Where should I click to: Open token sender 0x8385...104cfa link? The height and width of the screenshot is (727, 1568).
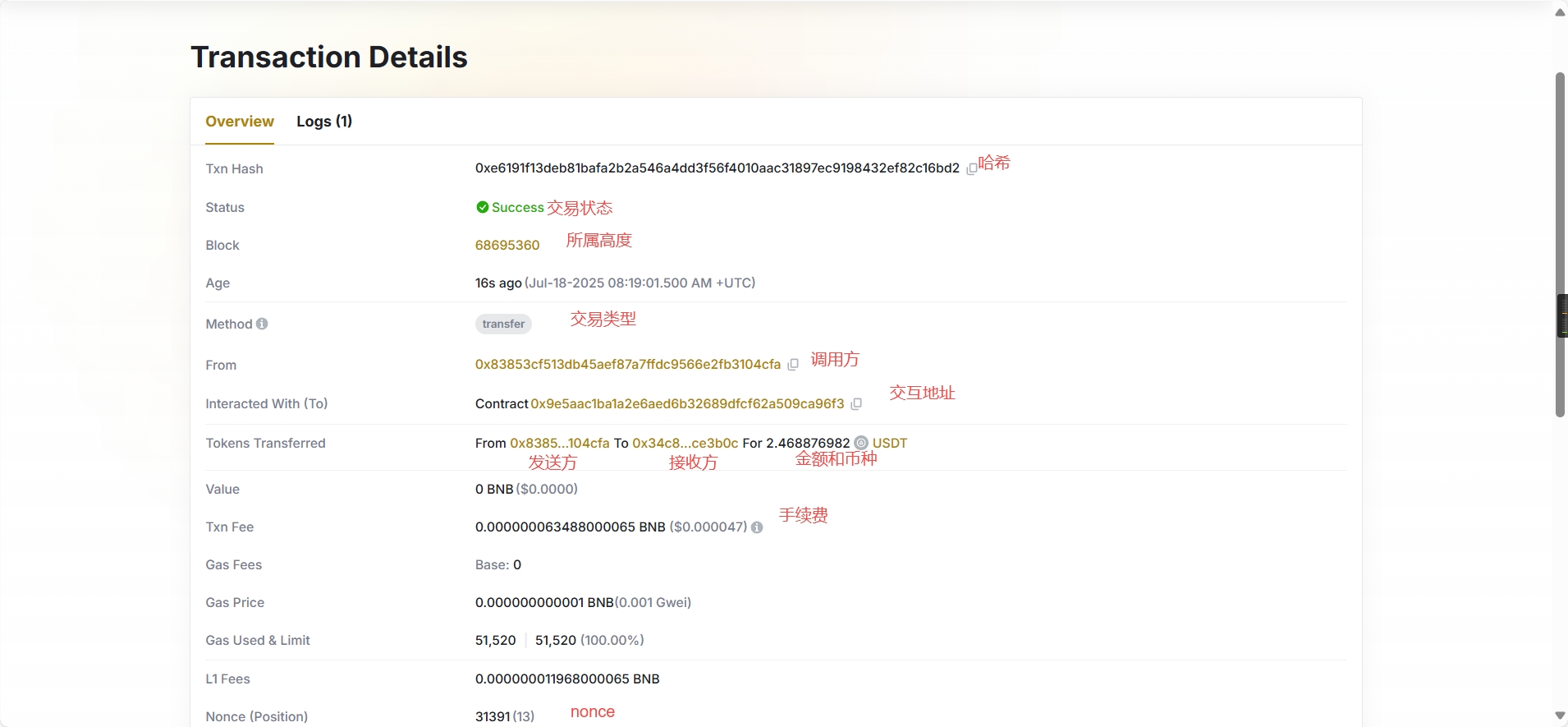click(559, 443)
